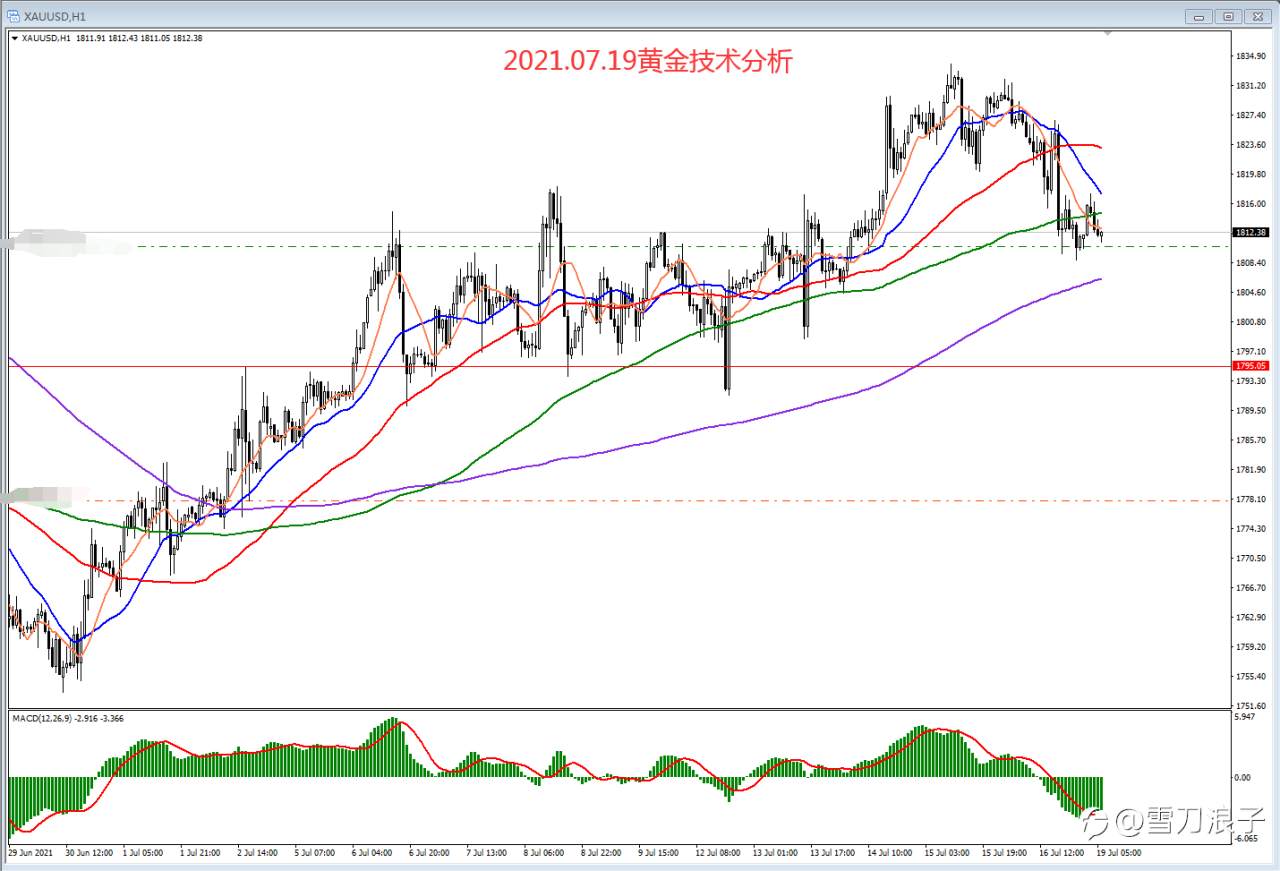1280x871 pixels.
Task: Click the 1827.40 price scale value
Action: pos(1251,115)
